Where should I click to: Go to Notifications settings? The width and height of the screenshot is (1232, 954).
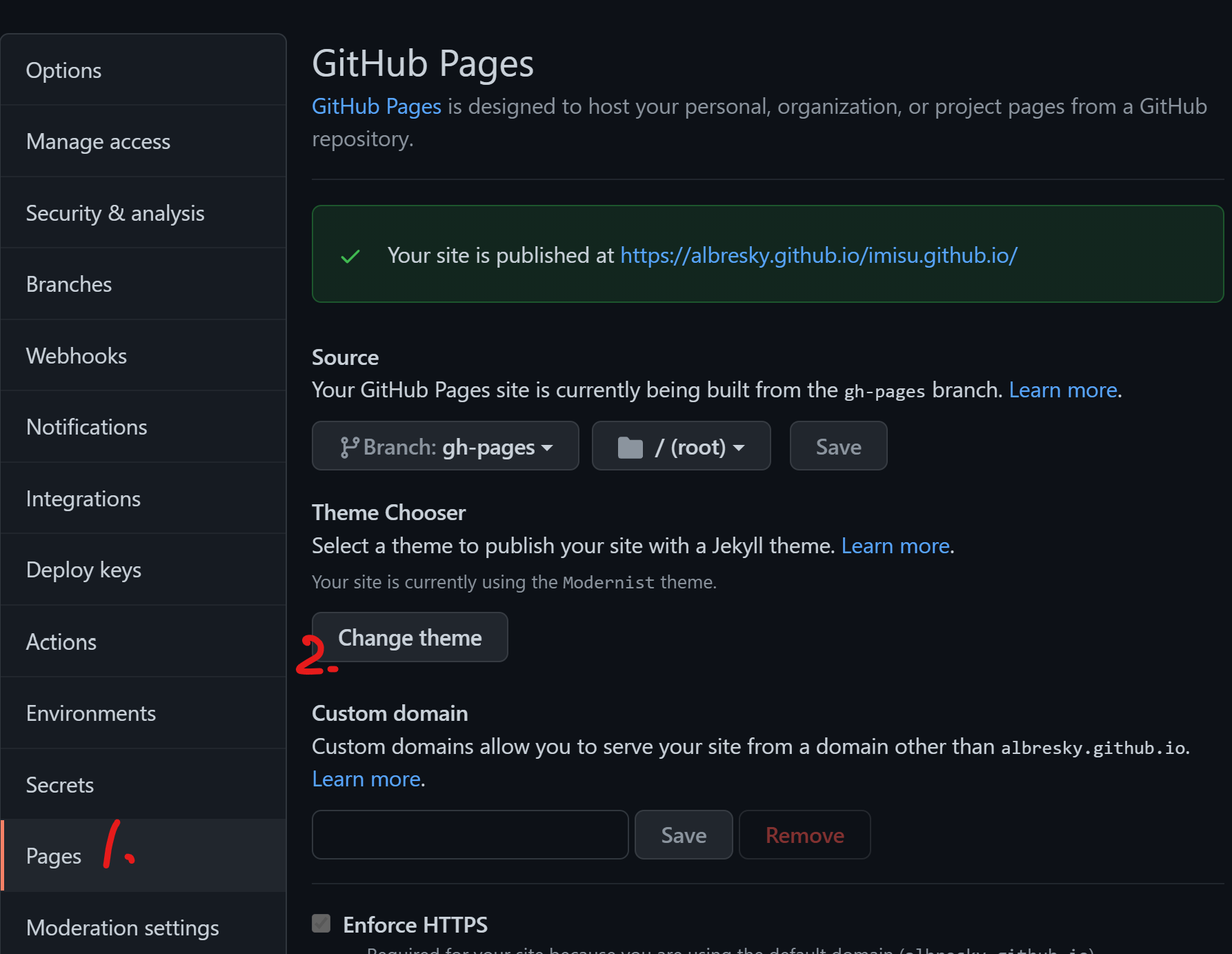(x=143, y=427)
